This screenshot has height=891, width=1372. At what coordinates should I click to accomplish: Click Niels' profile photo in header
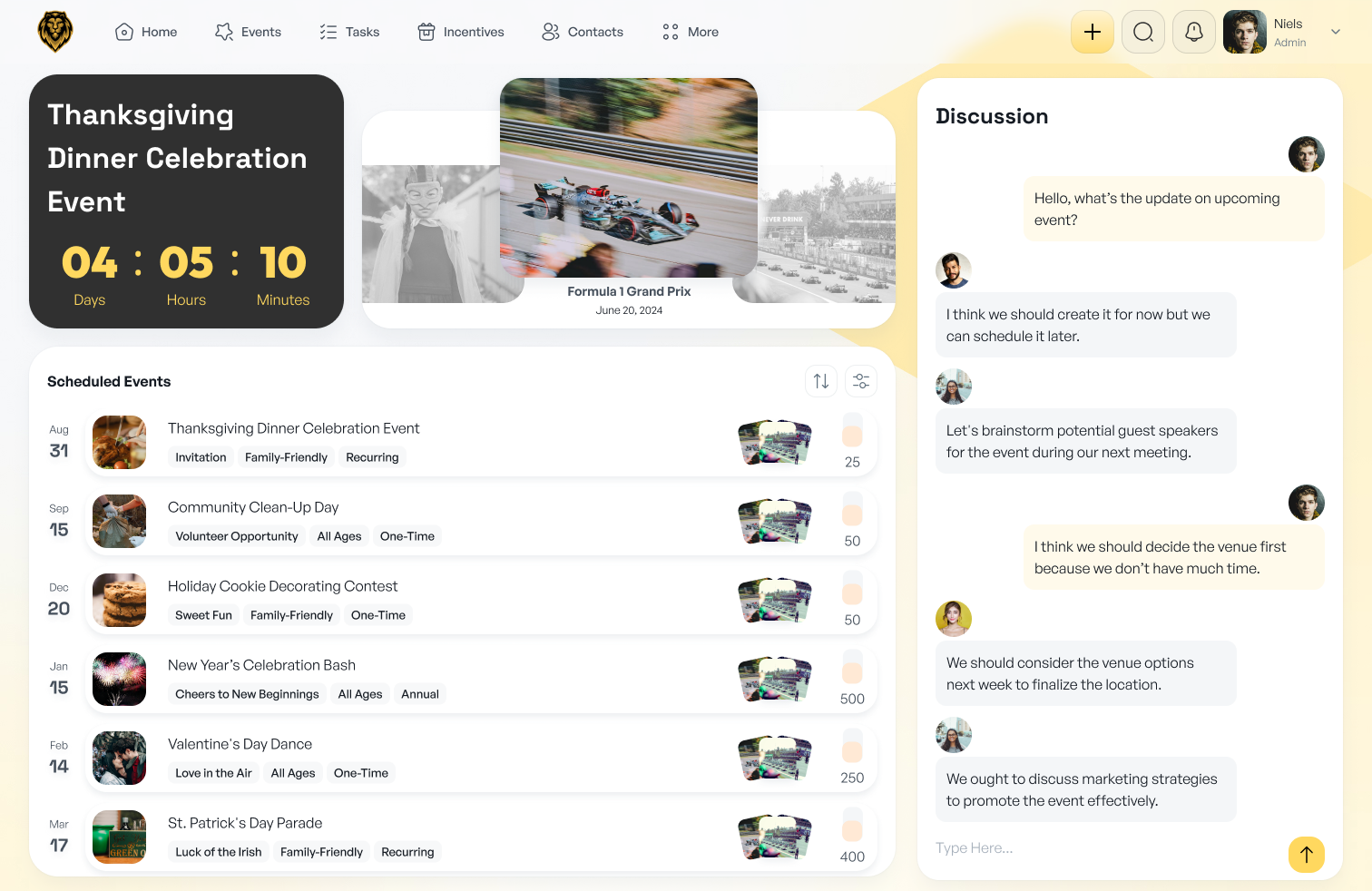(x=1245, y=32)
